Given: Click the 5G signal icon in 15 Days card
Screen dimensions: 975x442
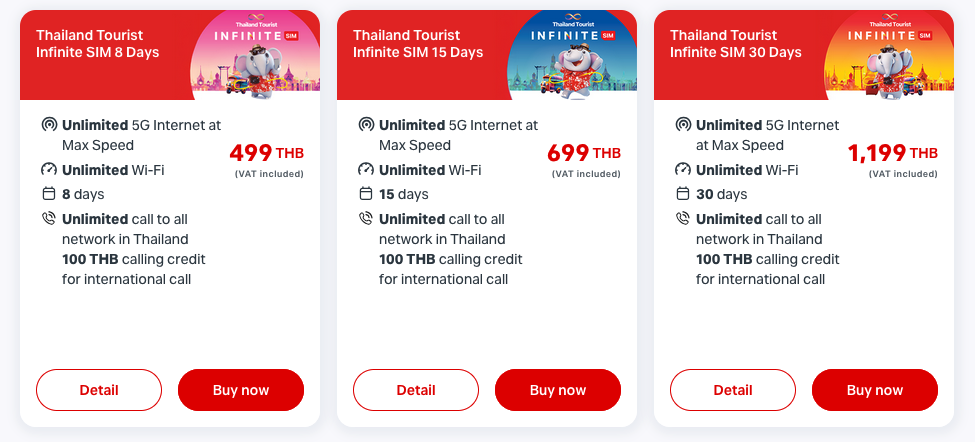Looking at the screenshot, I should click(366, 126).
